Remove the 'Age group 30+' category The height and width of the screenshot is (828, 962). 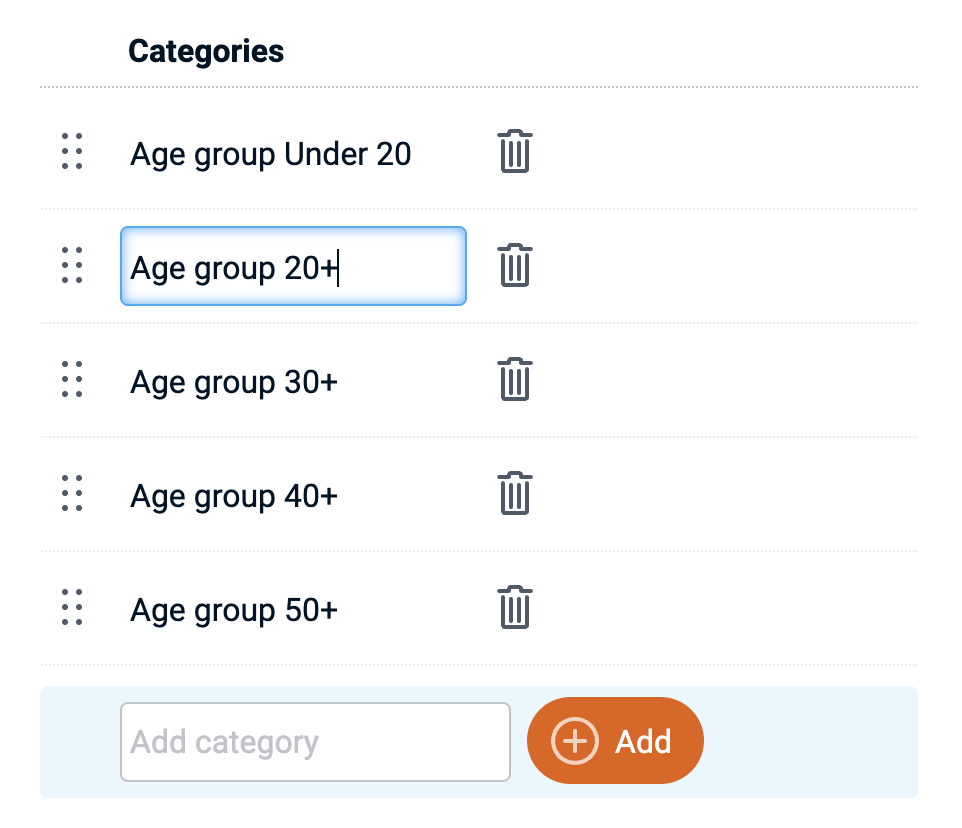pos(514,380)
